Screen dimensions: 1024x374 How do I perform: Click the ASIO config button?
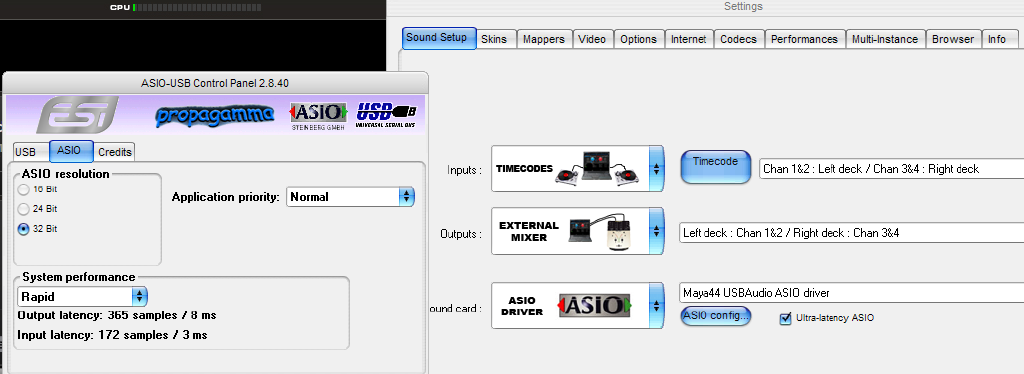point(715,316)
